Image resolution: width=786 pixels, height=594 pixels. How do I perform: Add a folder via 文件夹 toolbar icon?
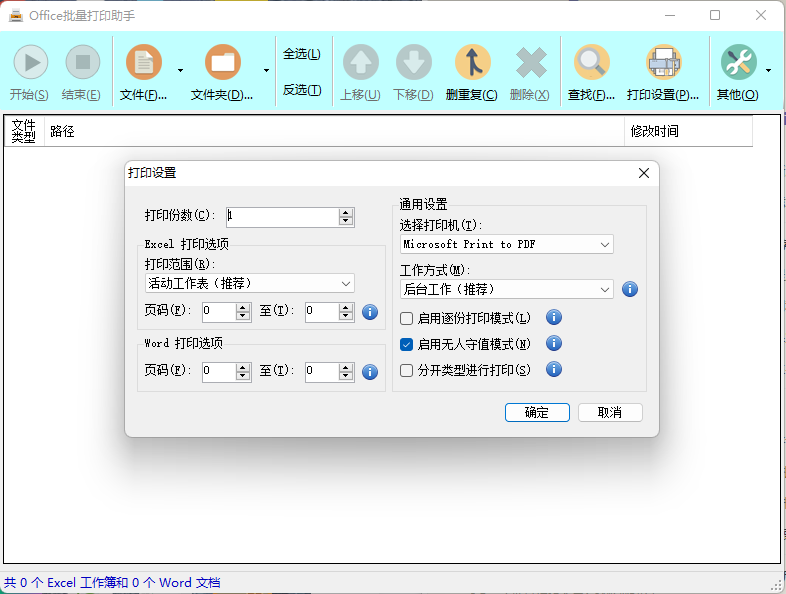click(x=223, y=62)
